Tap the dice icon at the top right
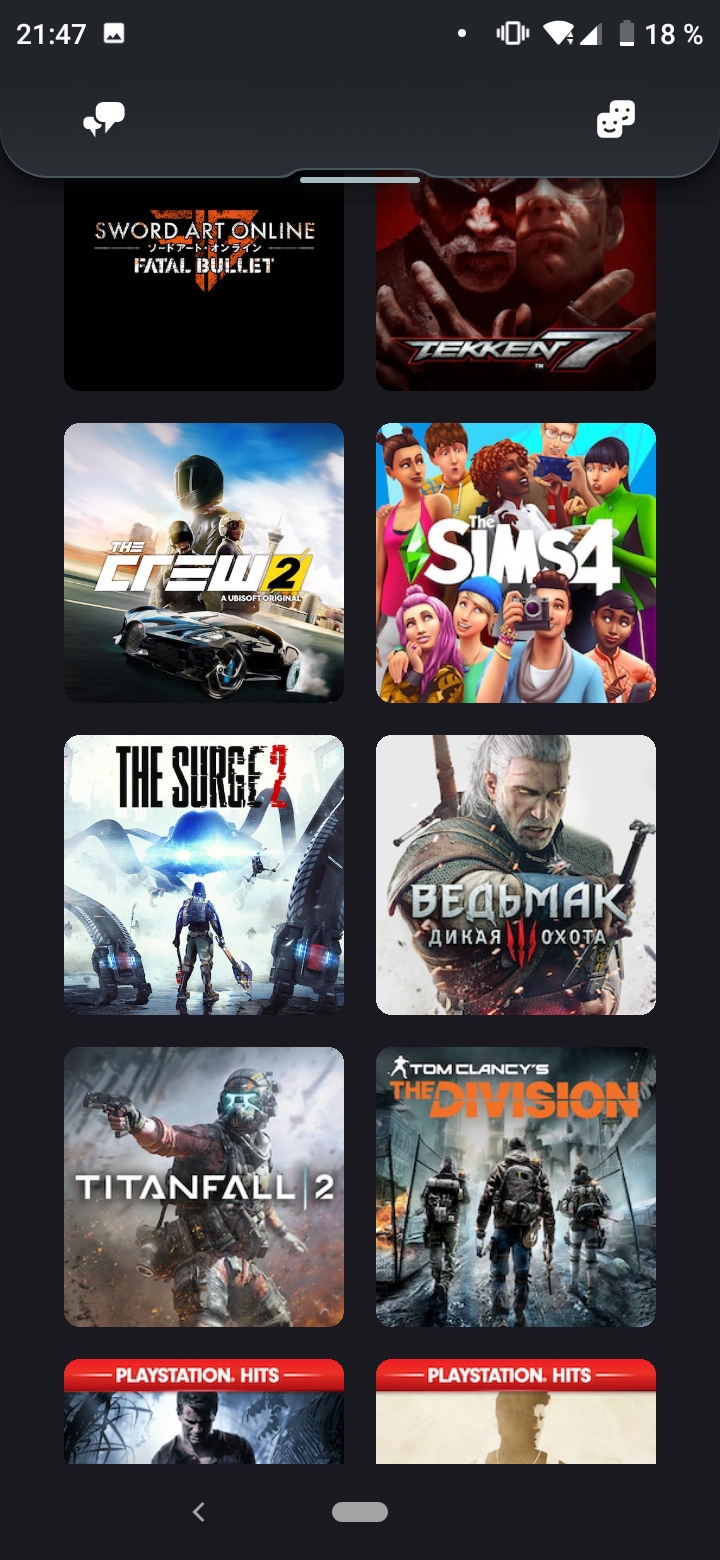The image size is (720, 1560). tap(616, 120)
